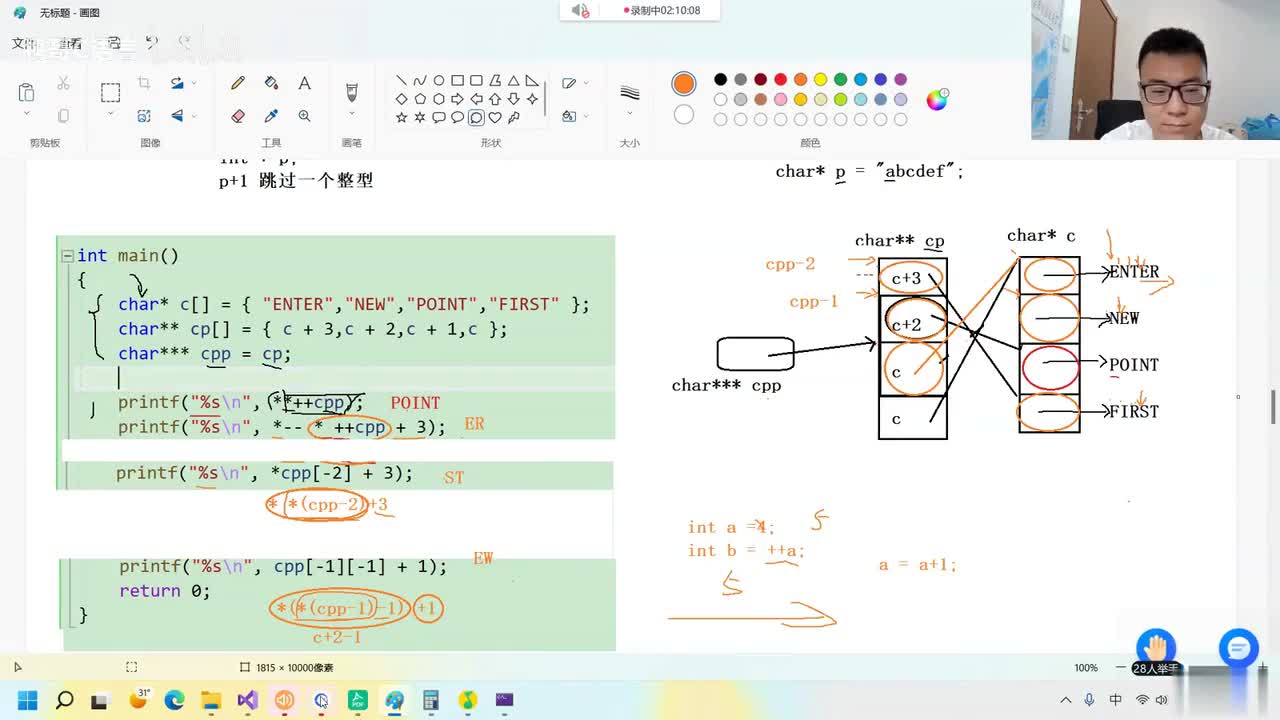Pick the black palette color
Viewport: 1280px width, 720px height.
tap(720, 80)
